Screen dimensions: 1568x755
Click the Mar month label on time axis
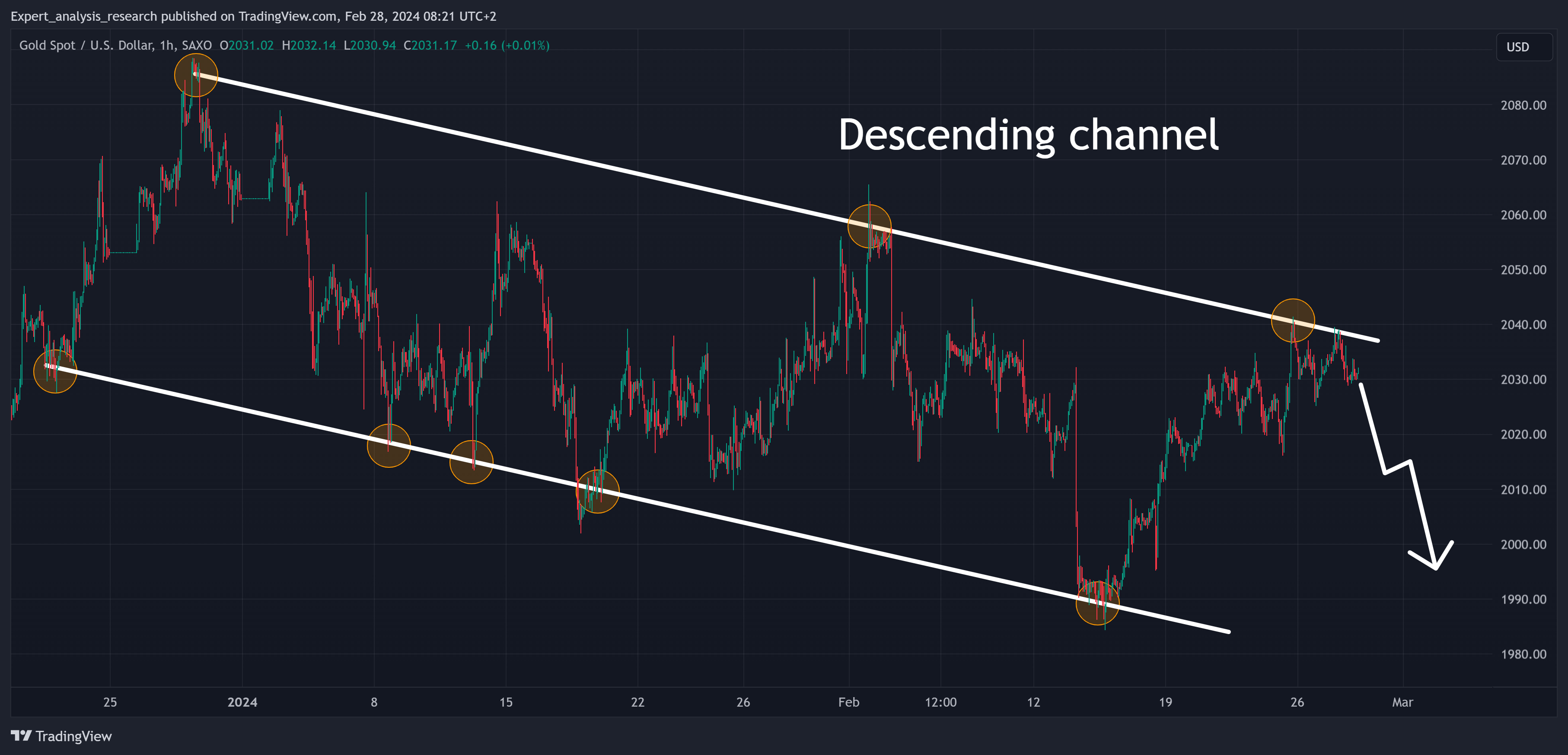click(x=1402, y=702)
